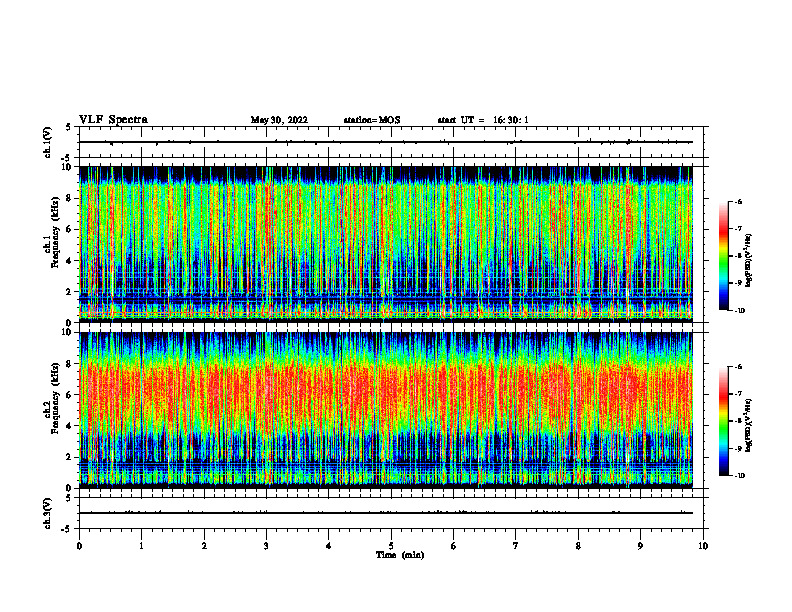Image resolution: width=792 pixels, height=612 pixels.
Task: Click the "station=MOS" header label
Action: pyautogui.click(x=372, y=120)
